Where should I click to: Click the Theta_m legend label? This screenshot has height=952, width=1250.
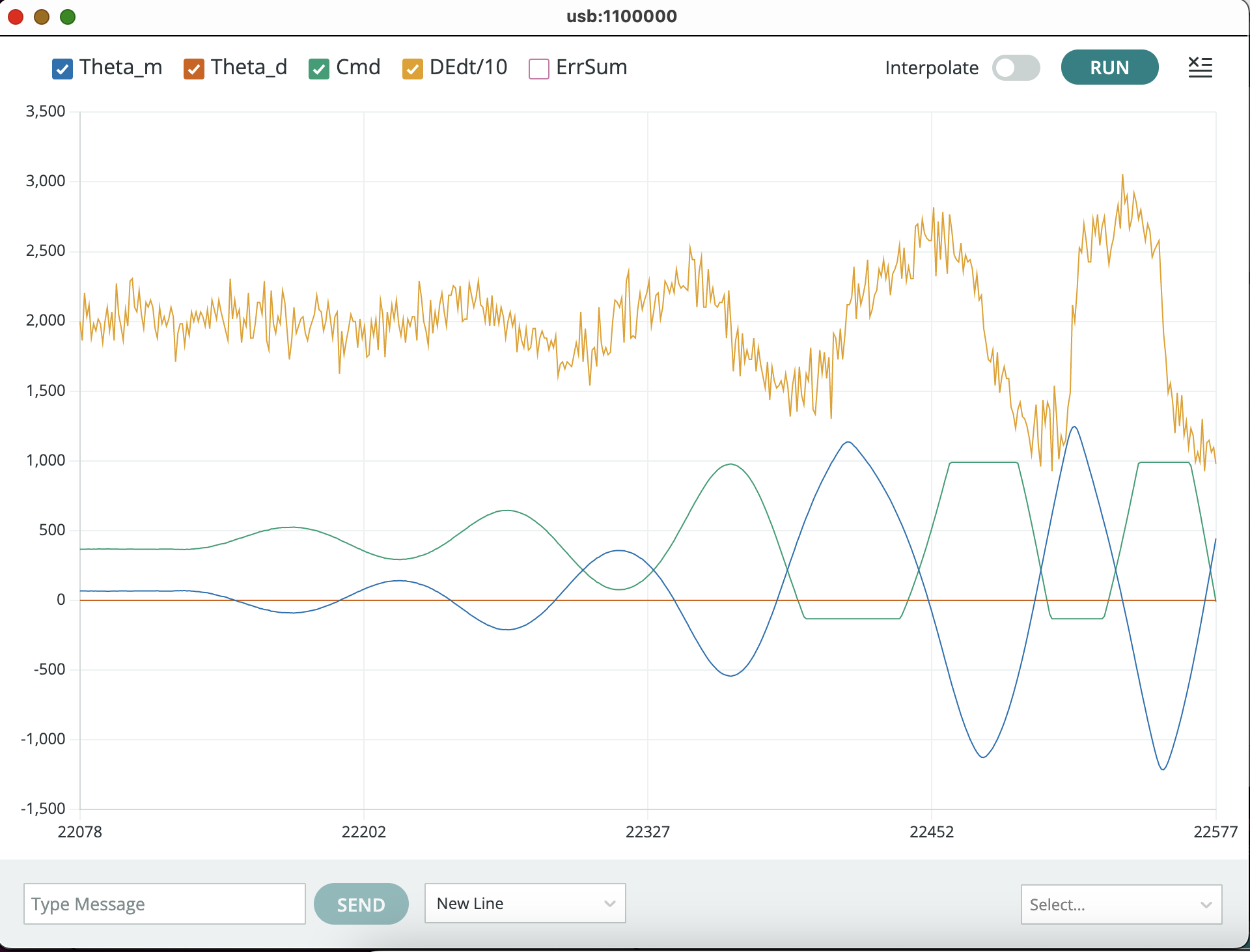pos(120,67)
